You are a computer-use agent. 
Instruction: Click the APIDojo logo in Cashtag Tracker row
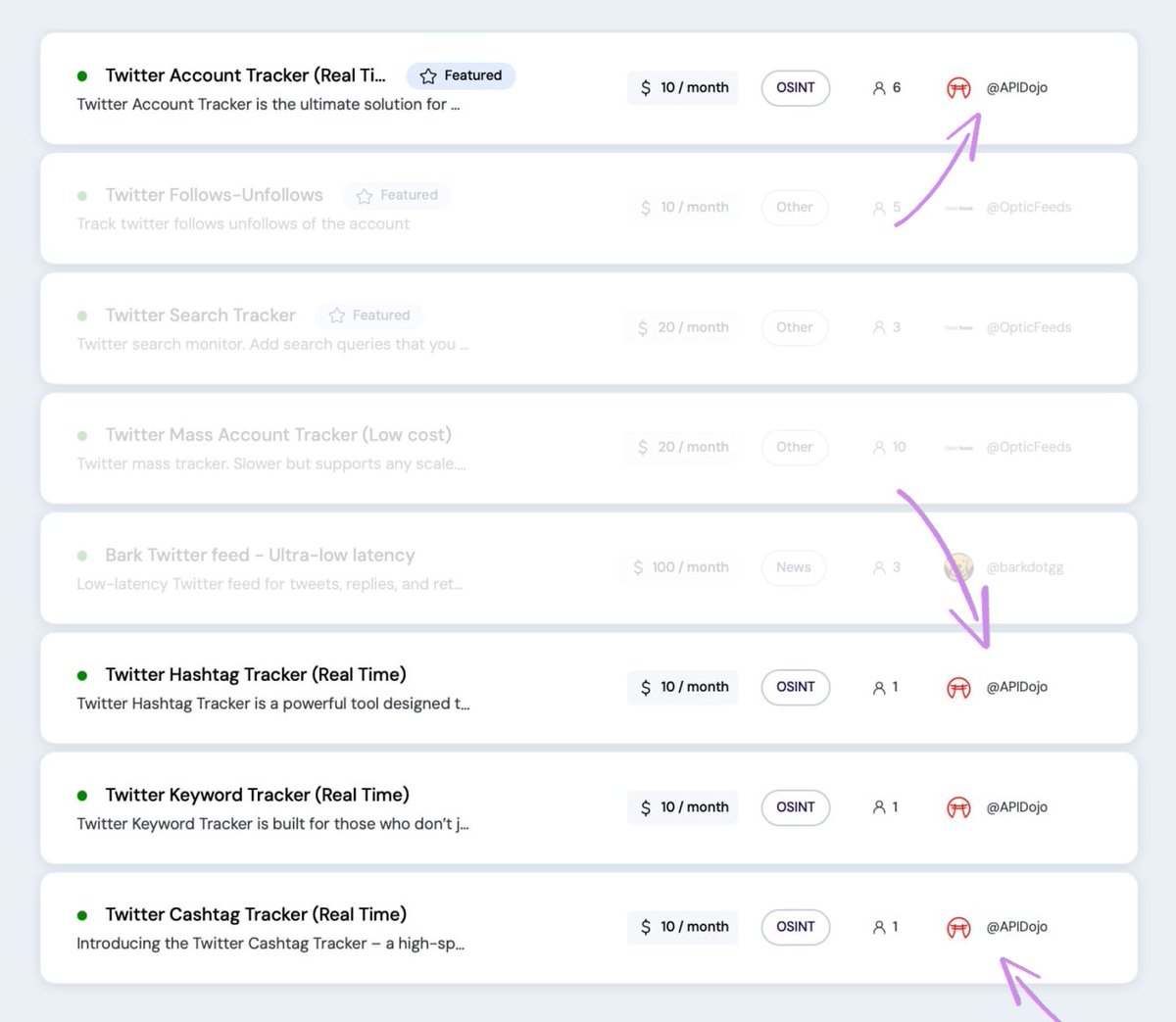tap(958, 927)
